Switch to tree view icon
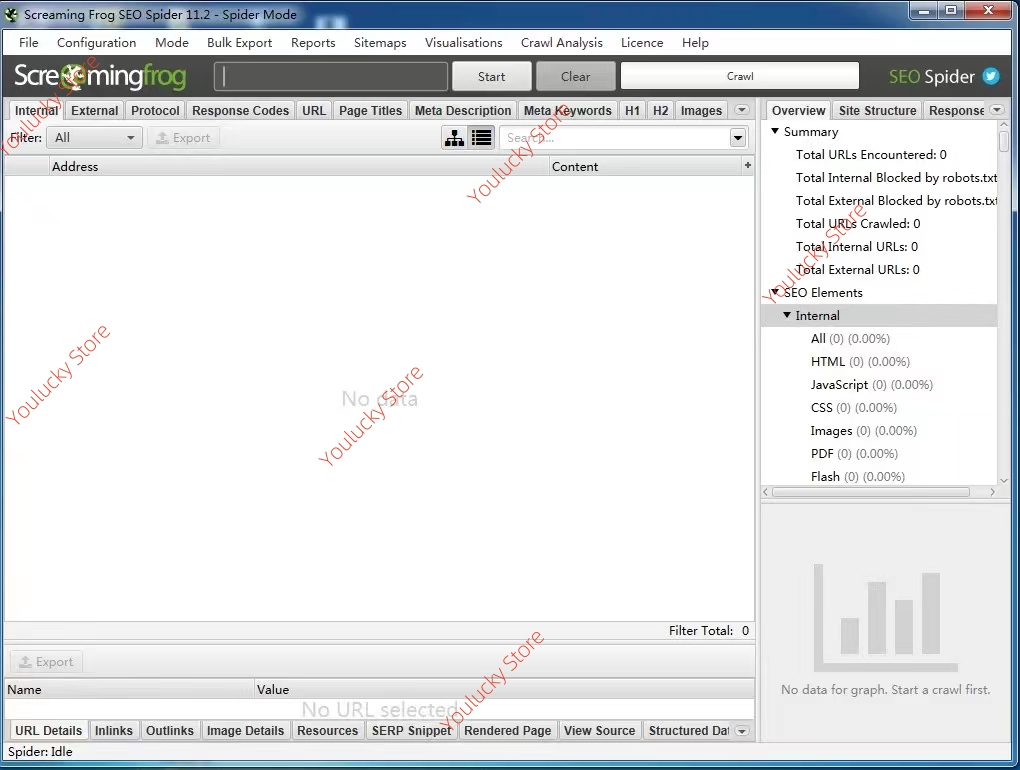Image resolution: width=1020 pixels, height=770 pixels. tap(454, 138)
